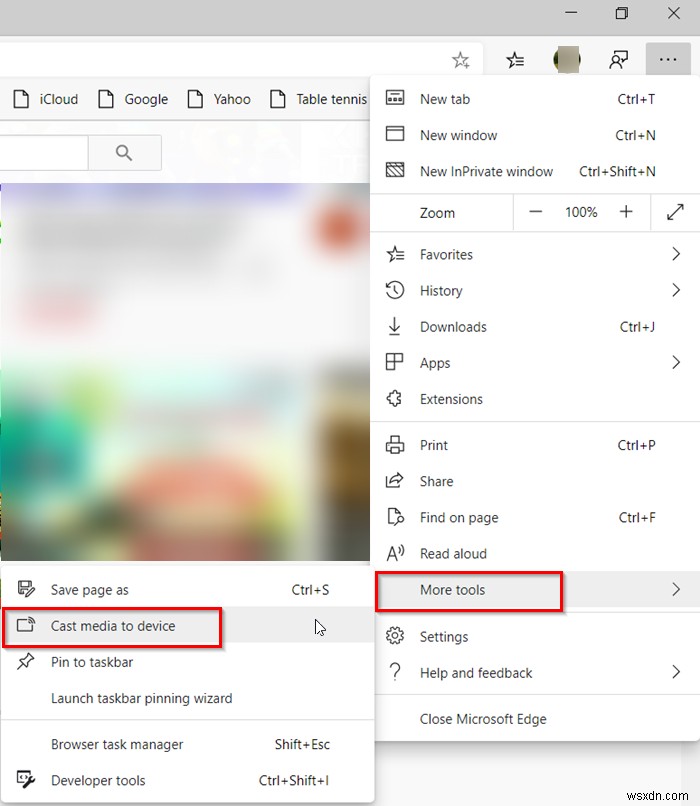Add this page to favorites star
The width and height of the screenshot is (700, 806).
point(460,60)
